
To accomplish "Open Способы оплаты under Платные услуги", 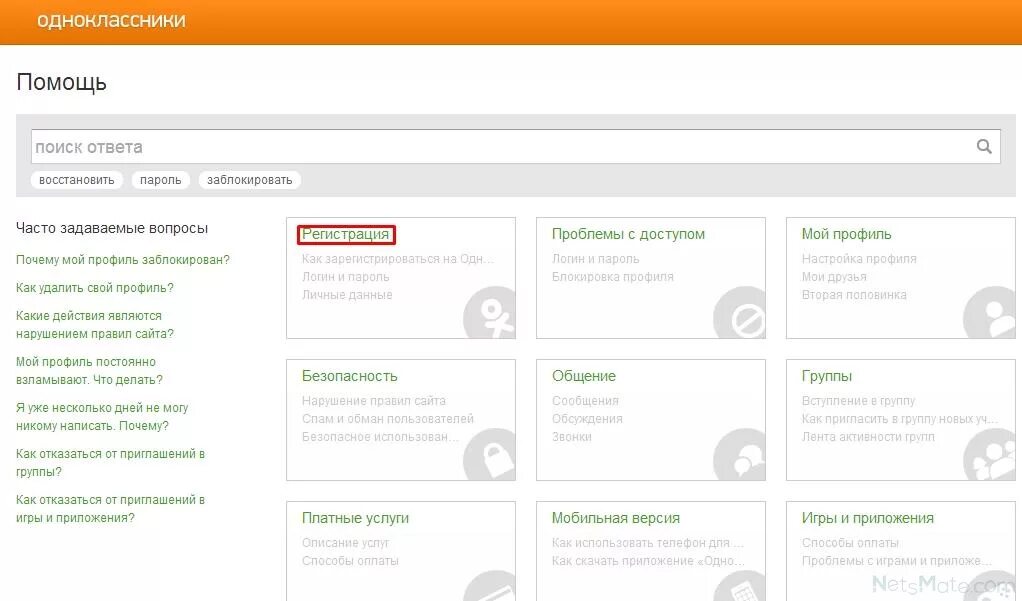I will [x=350, y=561].
